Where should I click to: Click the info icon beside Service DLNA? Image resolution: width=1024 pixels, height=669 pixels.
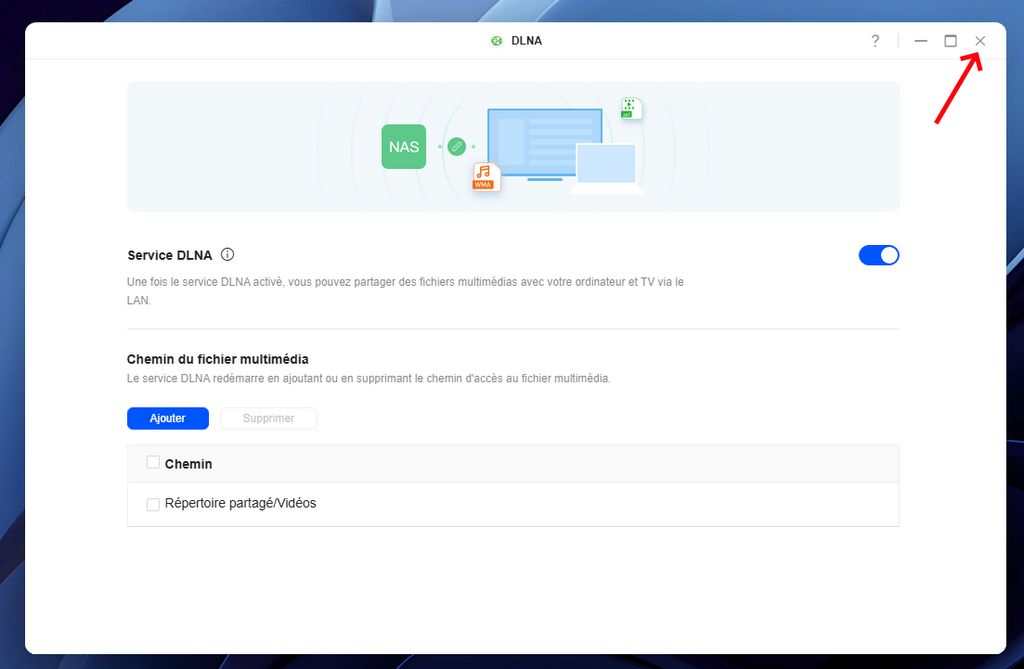point(227,255)
